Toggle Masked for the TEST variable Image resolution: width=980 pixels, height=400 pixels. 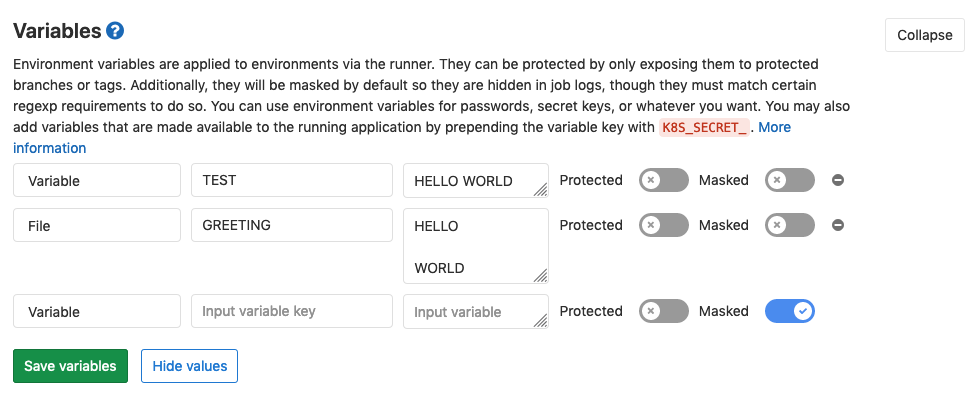click(x=790, y=181)
